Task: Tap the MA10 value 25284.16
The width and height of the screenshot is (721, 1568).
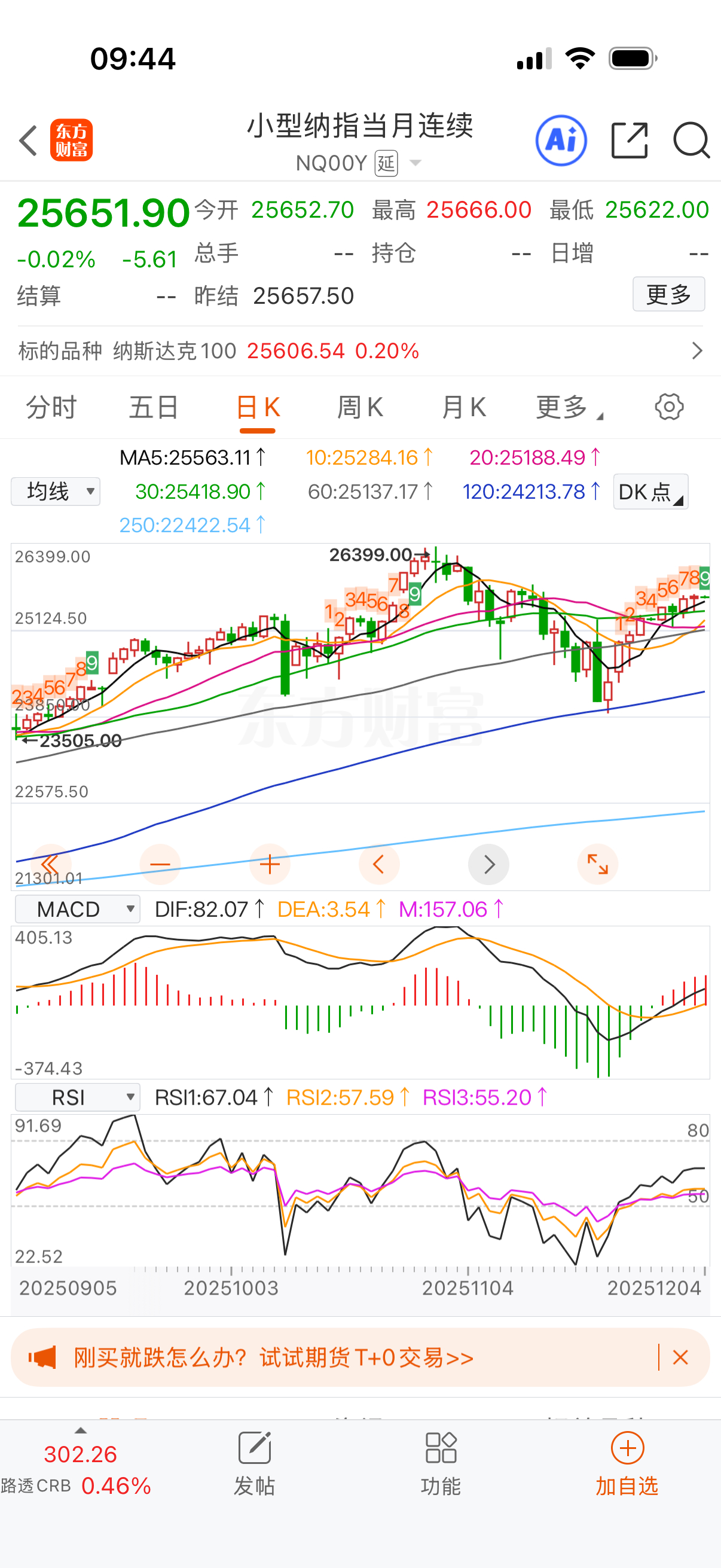Action: tap(369, 457)
